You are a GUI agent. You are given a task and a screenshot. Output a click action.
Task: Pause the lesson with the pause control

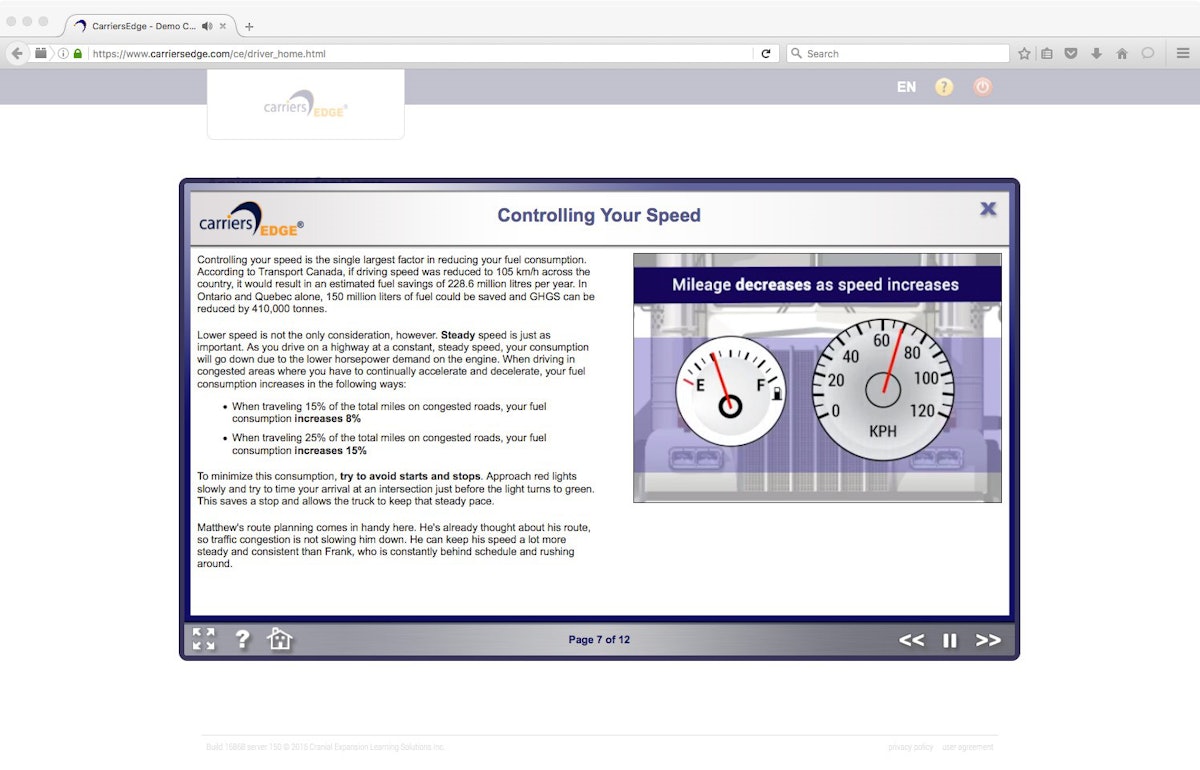pos(949,640)
